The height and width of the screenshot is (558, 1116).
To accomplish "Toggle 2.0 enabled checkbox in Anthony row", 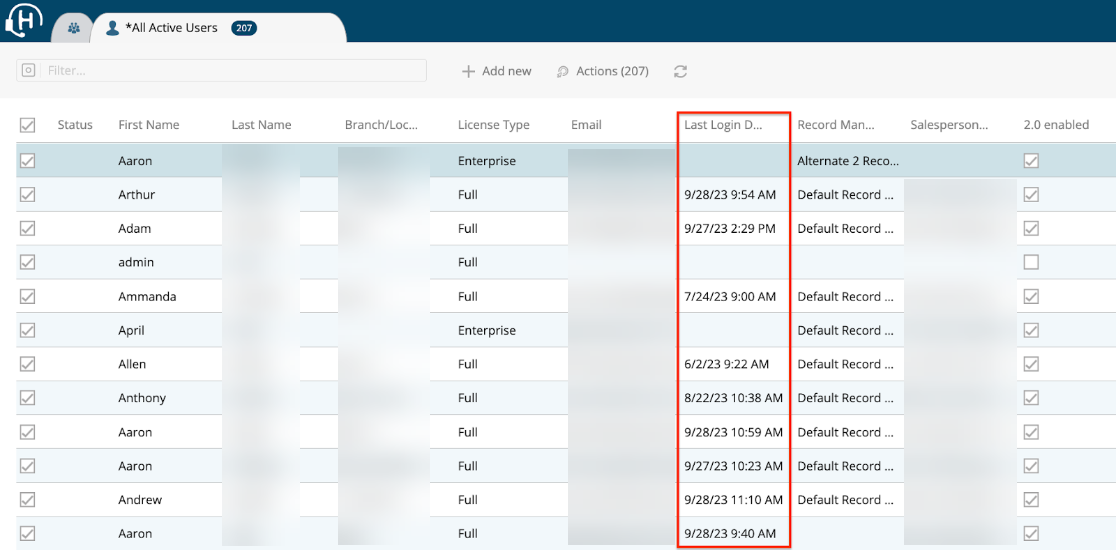I will click(1031, 398).
